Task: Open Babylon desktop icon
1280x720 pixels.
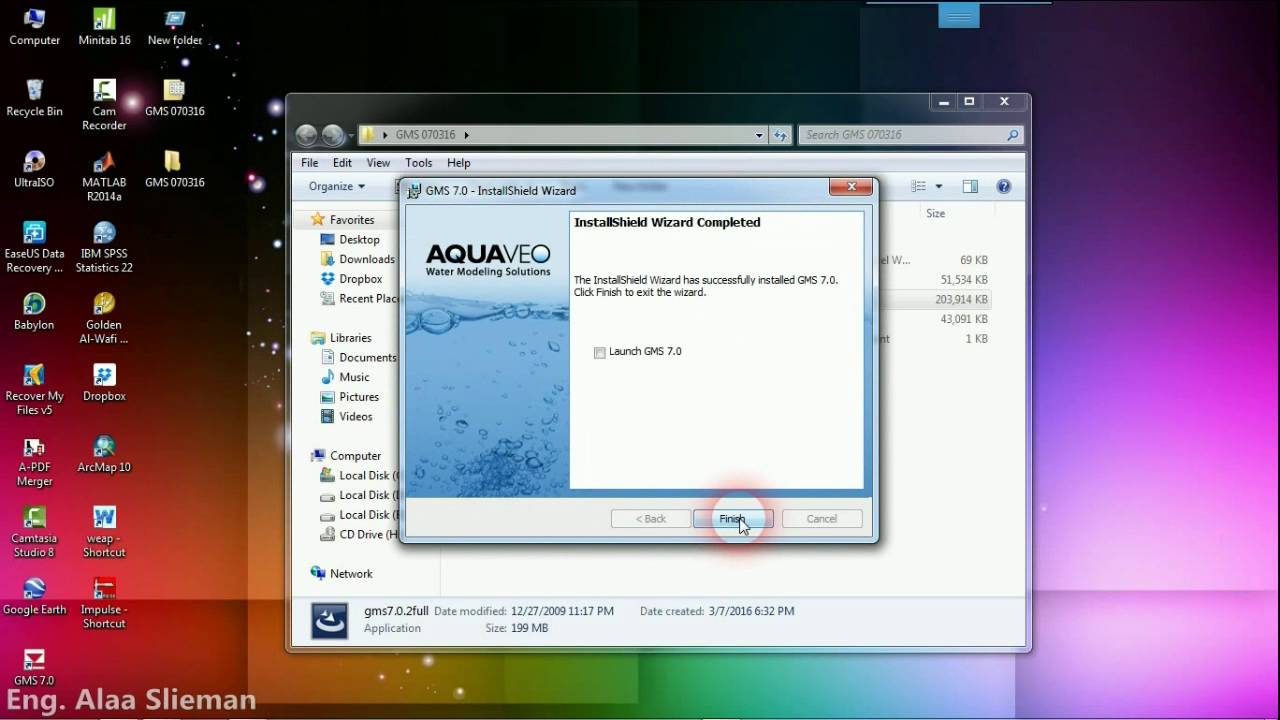Action: (34, 310)
